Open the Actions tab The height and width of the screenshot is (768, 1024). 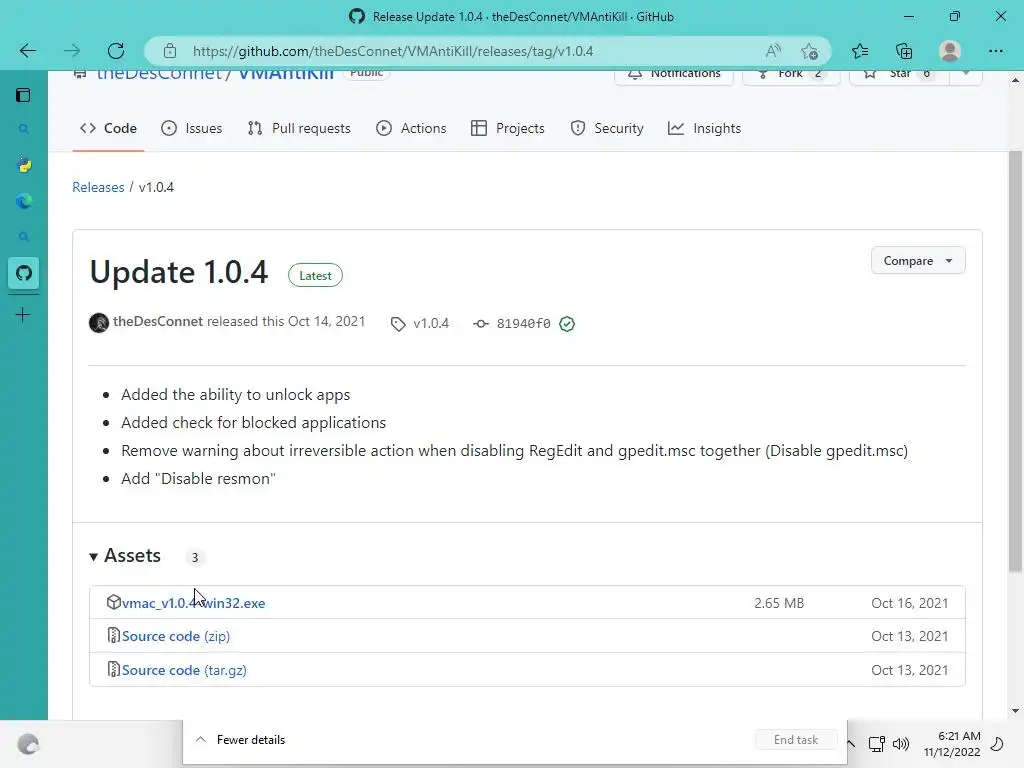[411, 128]
